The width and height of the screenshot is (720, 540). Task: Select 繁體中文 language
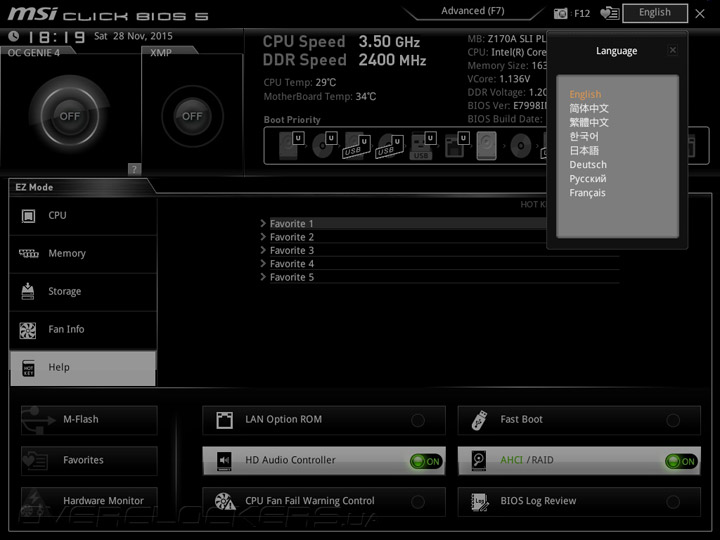pos(589,123)
